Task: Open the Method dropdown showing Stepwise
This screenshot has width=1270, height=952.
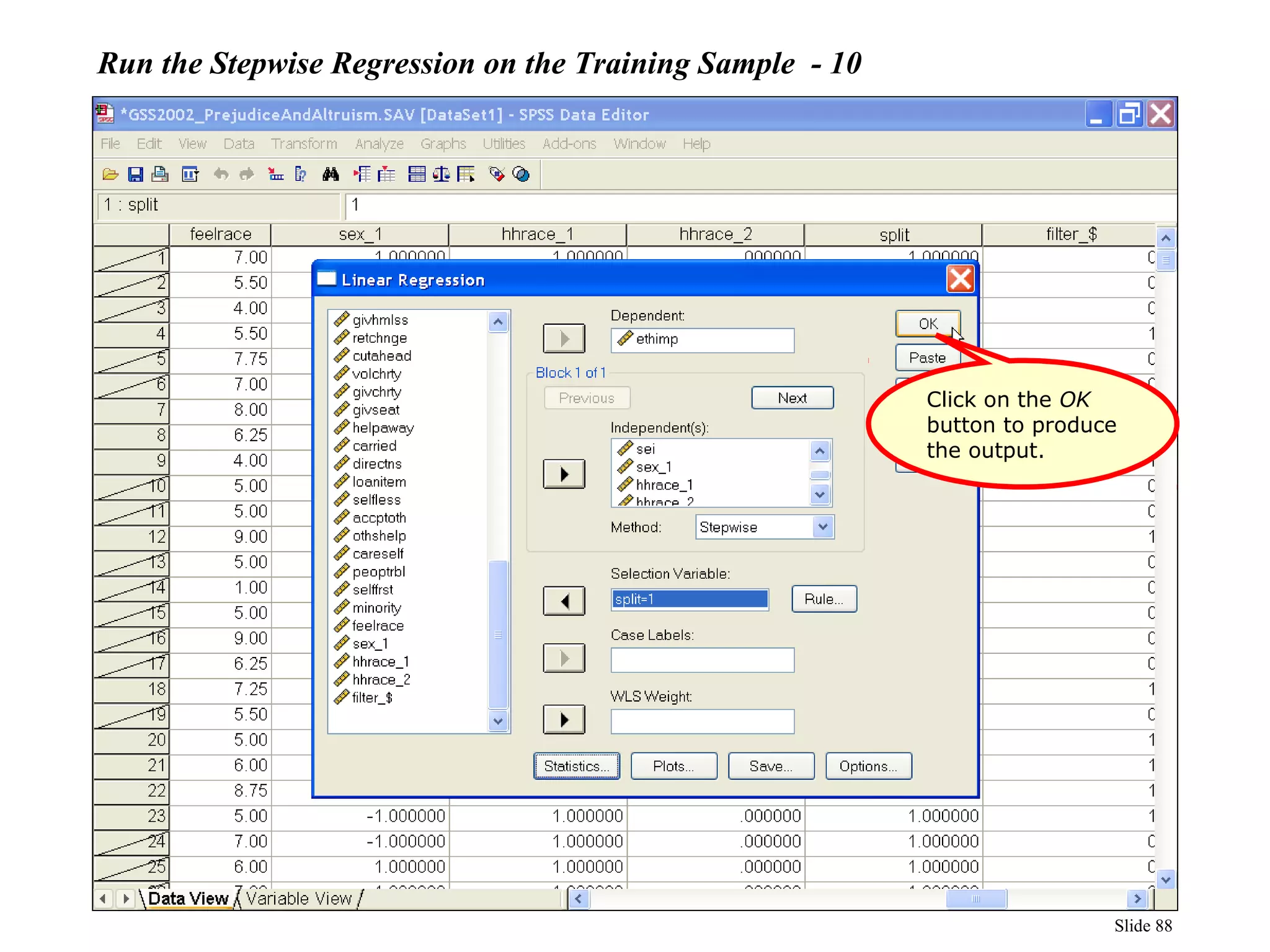Action: click(x=822, y=527)
